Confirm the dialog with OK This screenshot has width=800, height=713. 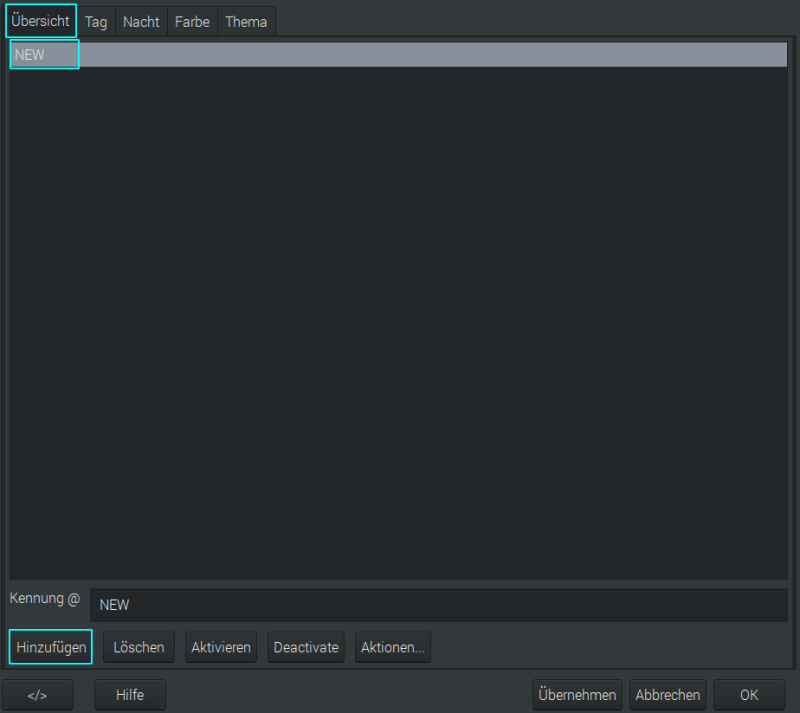(749, 695)
